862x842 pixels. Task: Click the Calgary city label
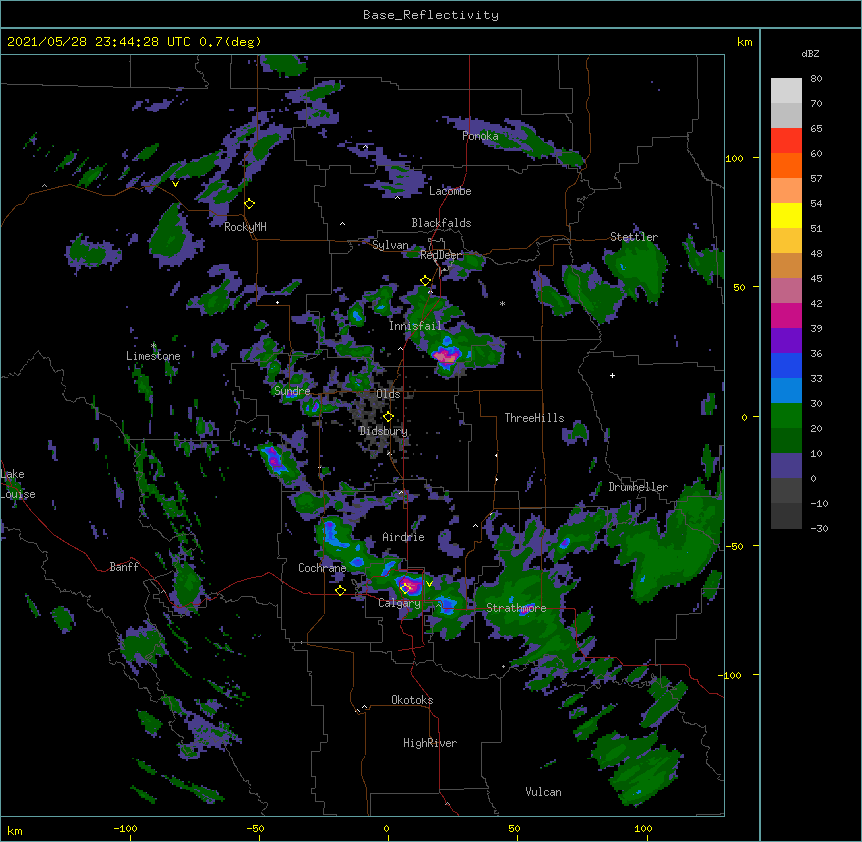point(399,603)
